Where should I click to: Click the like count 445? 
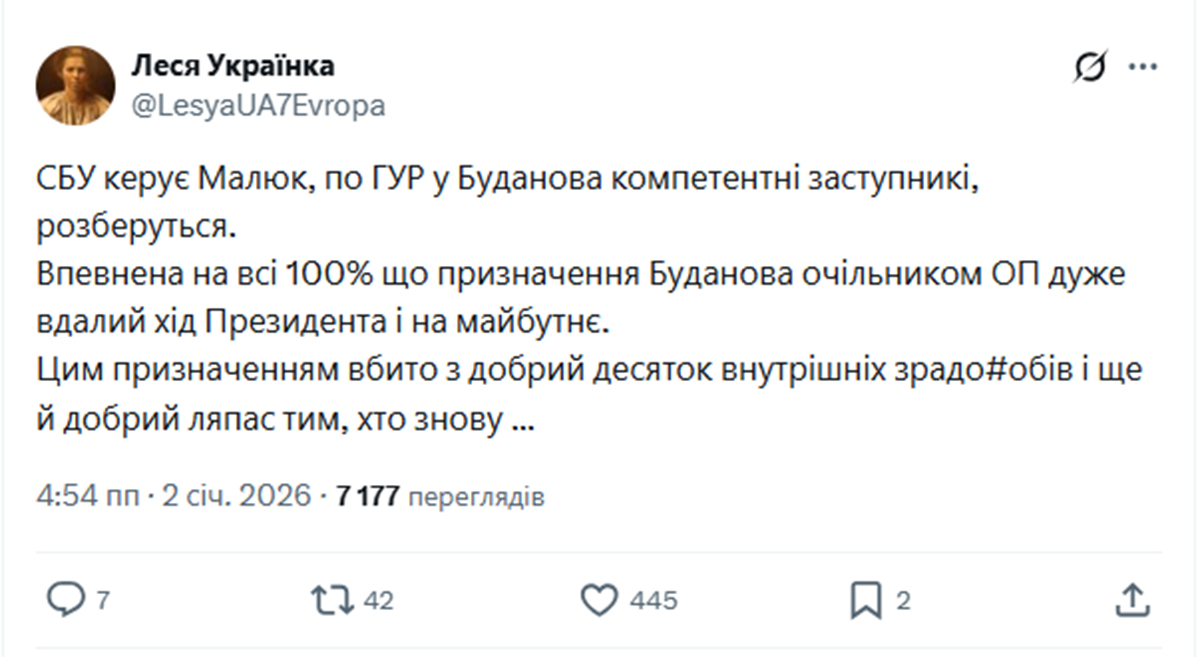pyautogui.click(x=653, y=601)
